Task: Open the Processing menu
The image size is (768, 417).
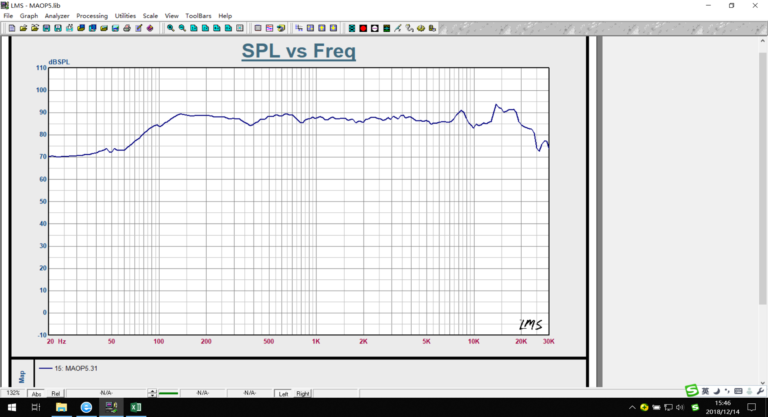Action: pos(92,16)
